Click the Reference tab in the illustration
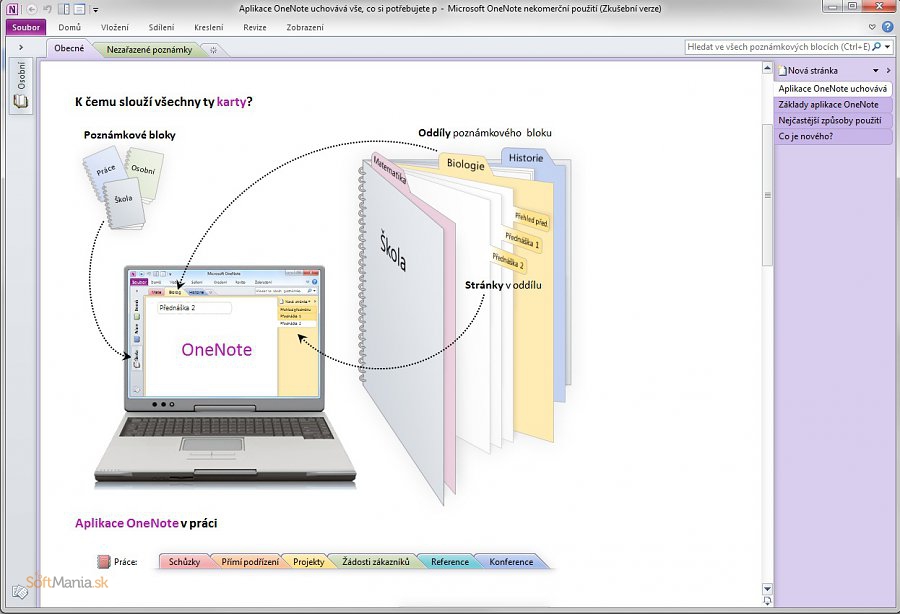The width and height of the screenshot is (900, 614). coord(450,562)
